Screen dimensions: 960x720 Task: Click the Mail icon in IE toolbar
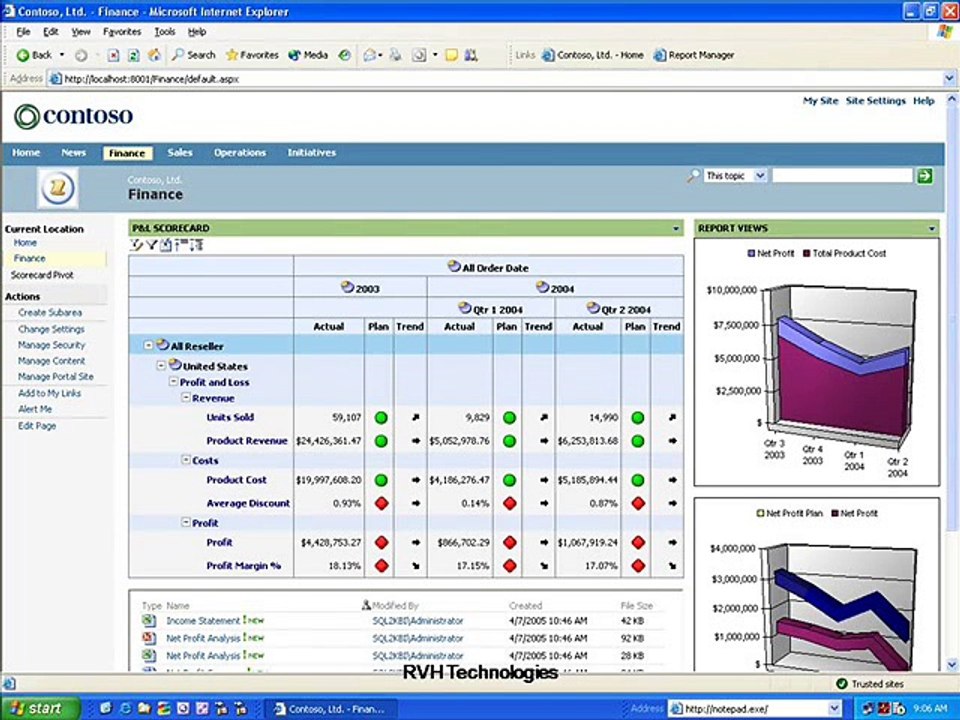369,55
